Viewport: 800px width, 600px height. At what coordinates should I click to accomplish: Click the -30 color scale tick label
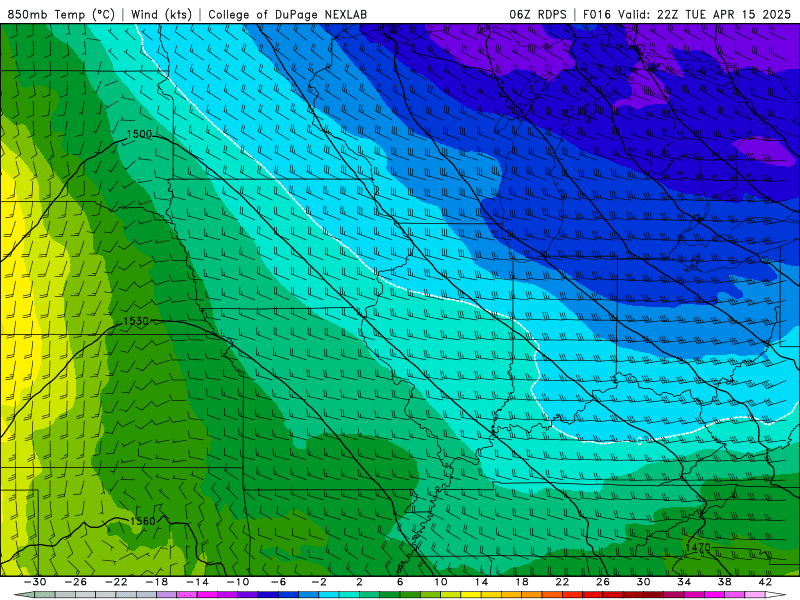point(35,582)
